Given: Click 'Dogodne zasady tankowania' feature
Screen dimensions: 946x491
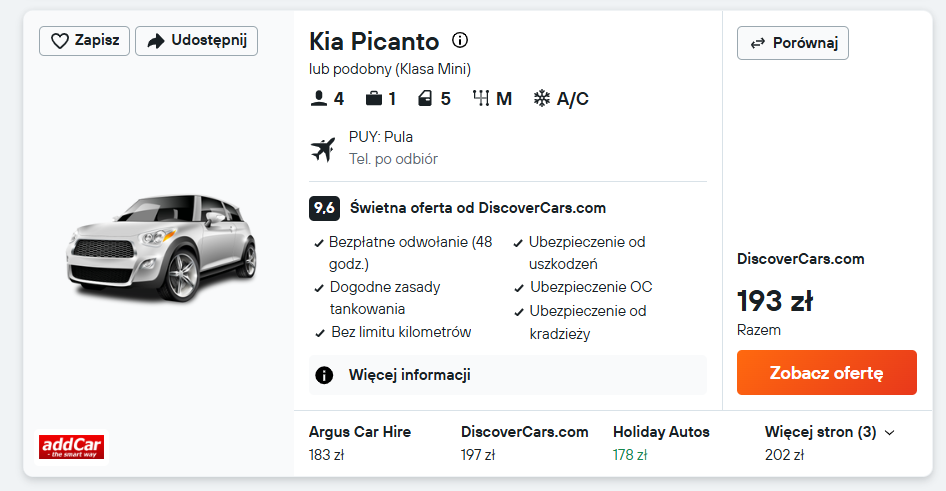Looking at the screenshot, I should coord(385,298).
